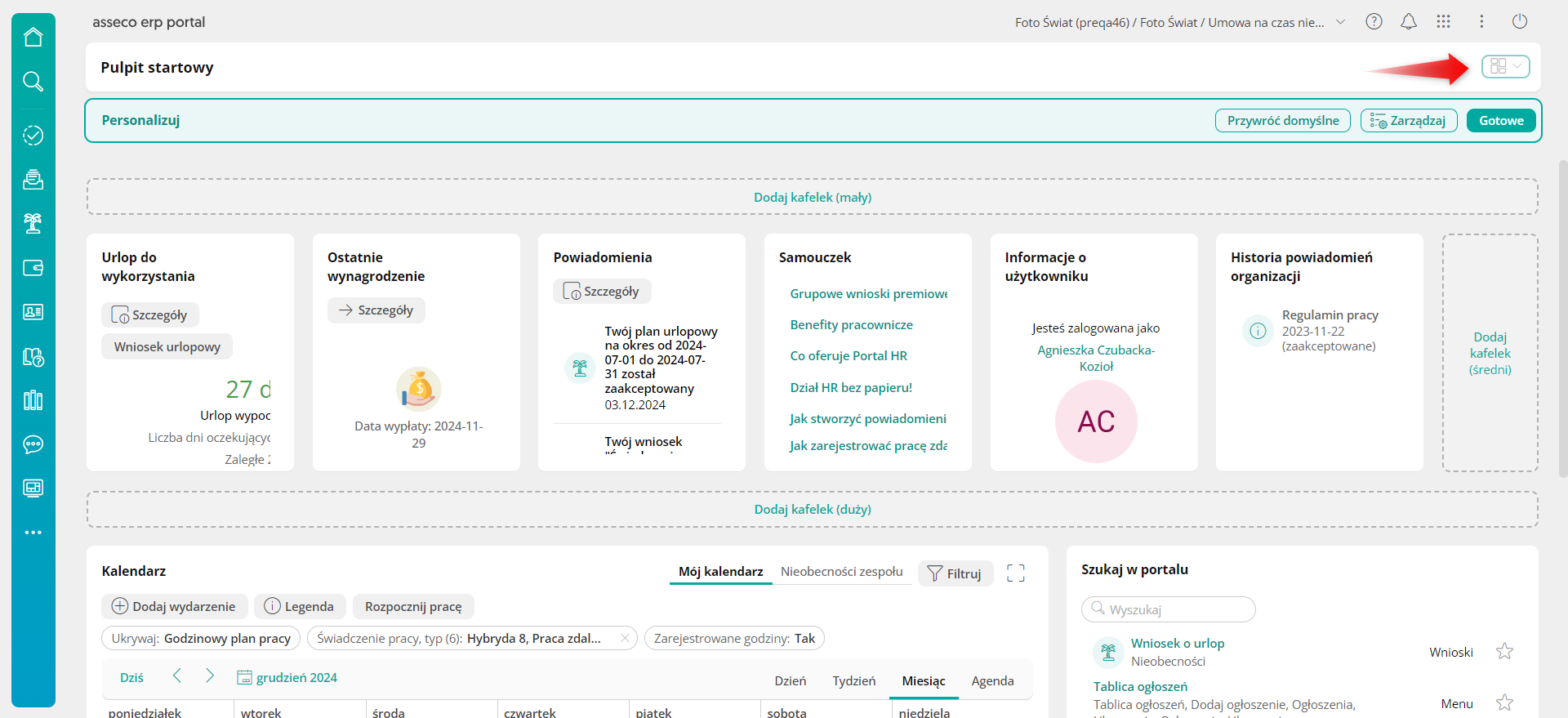Click Dodaj kafelek (mały) area
1568x718 pixels.
tap(813, 197)
